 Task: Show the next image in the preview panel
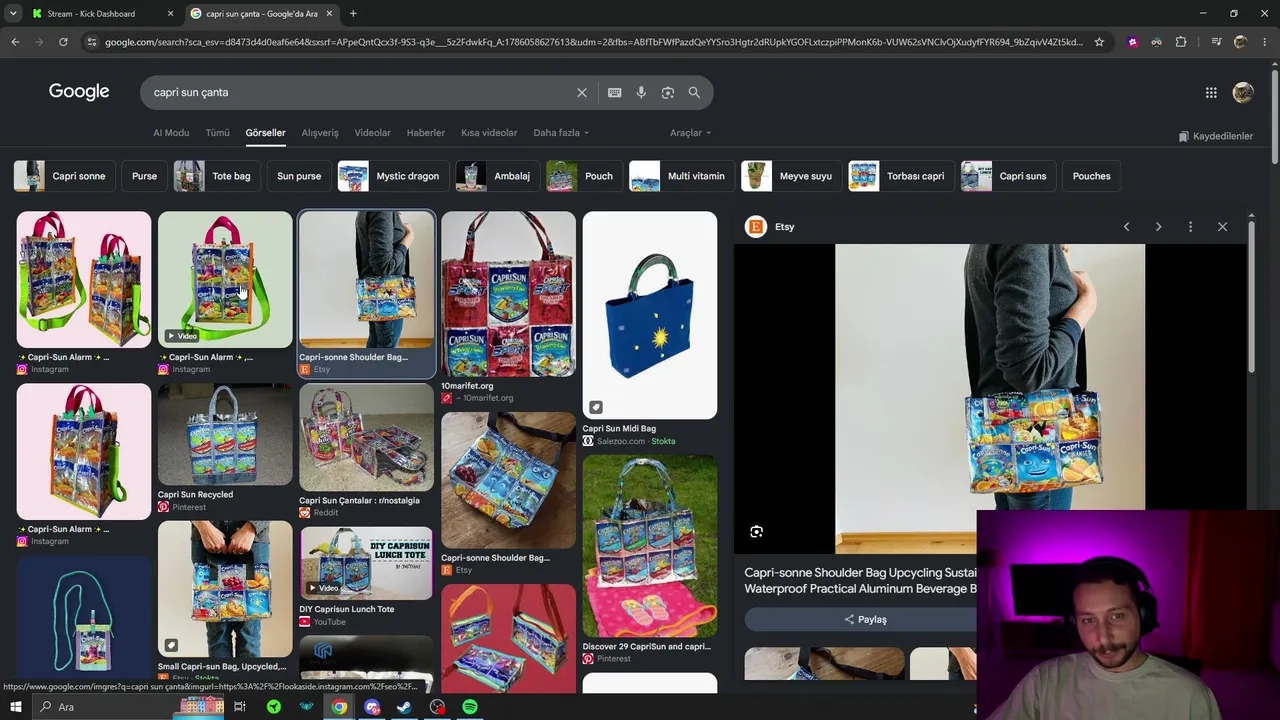point(1158,227)
